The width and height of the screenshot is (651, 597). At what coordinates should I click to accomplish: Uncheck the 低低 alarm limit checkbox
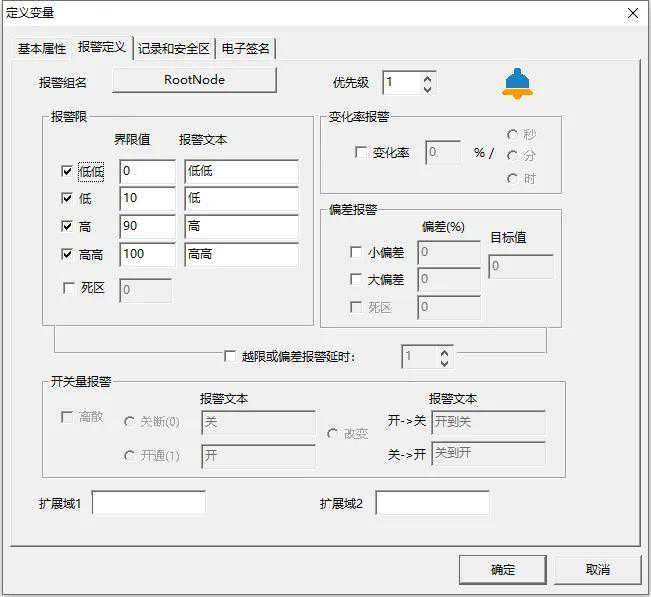67,172
